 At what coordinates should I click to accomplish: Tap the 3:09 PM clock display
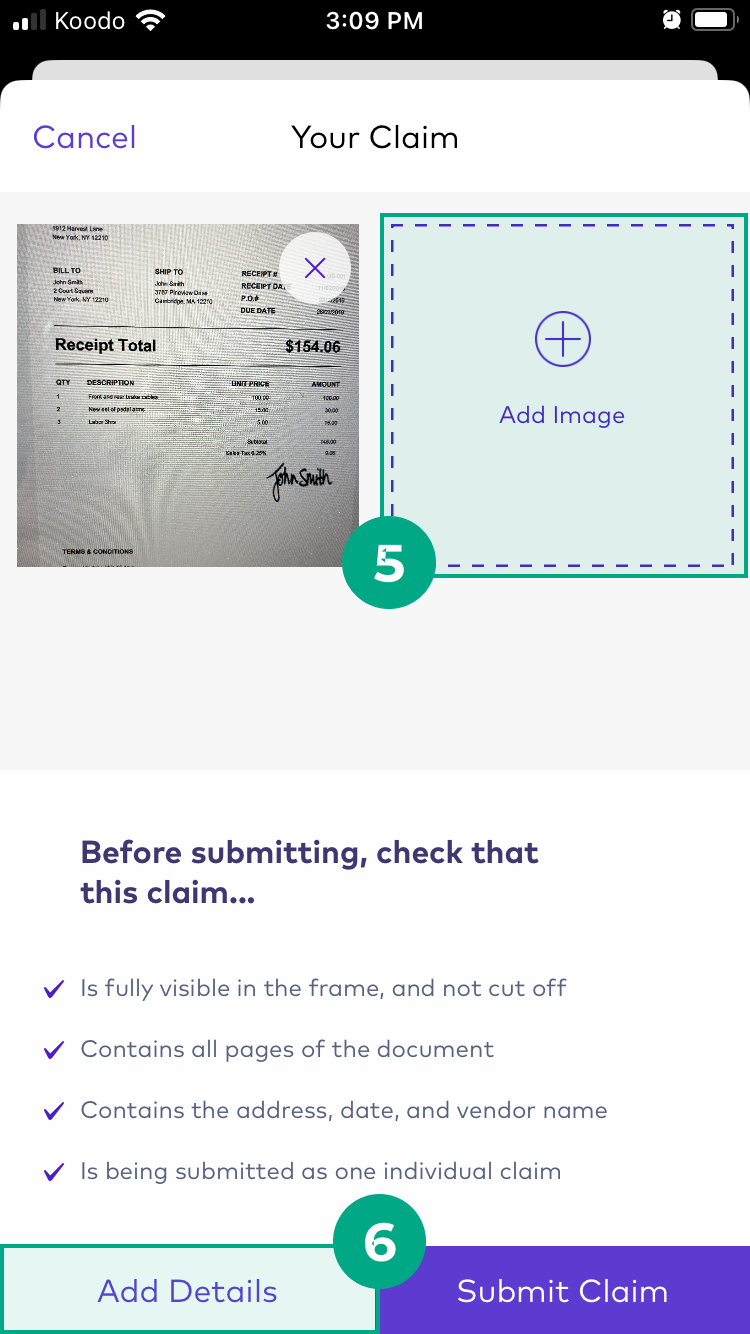tap(374, 19)
